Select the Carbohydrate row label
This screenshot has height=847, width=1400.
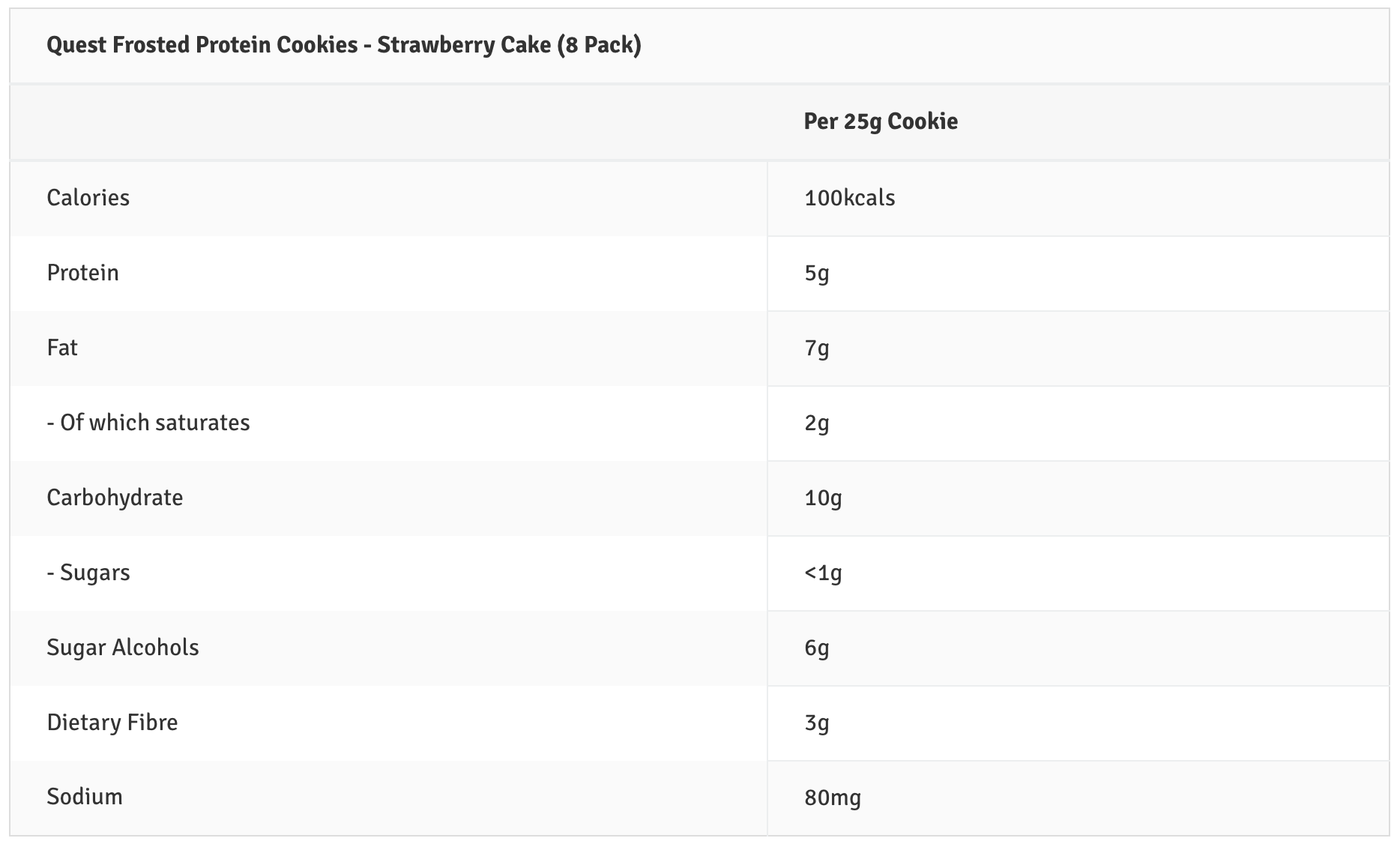(x=115, y=498)
